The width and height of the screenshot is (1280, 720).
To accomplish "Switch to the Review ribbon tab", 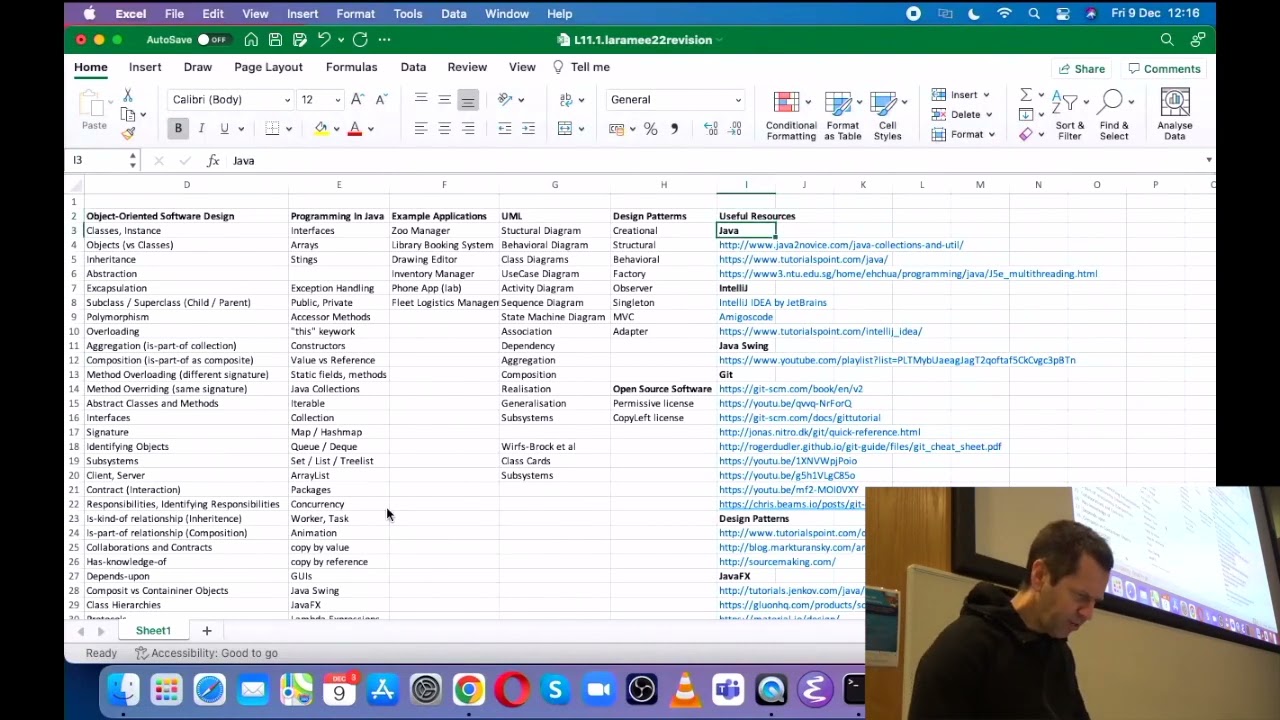I will point(467,67).
